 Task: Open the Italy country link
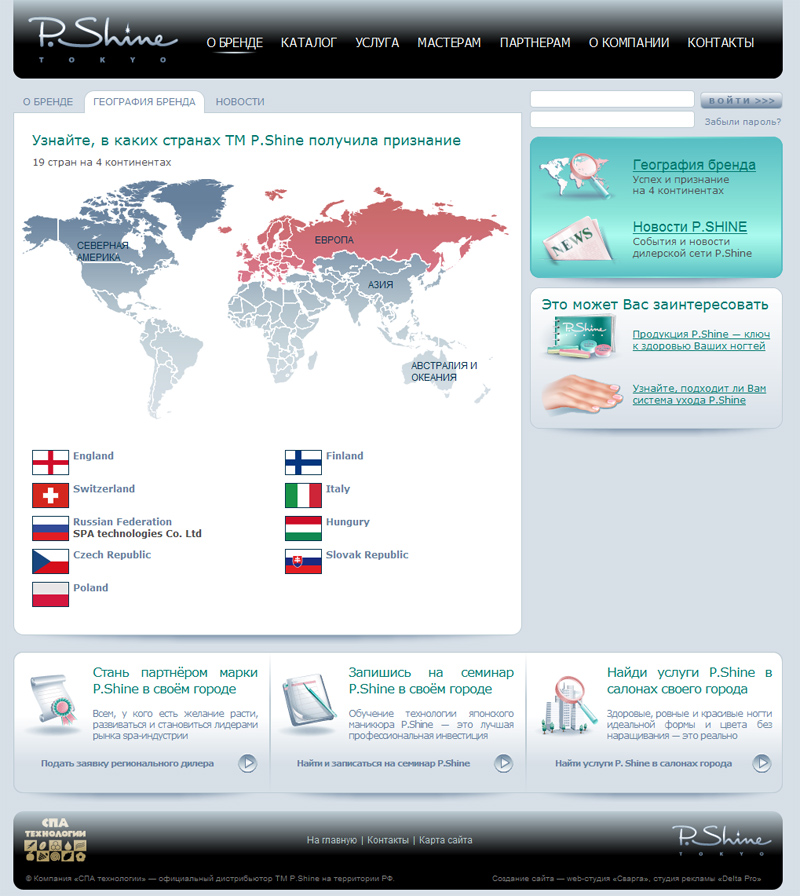pos(338,489)
